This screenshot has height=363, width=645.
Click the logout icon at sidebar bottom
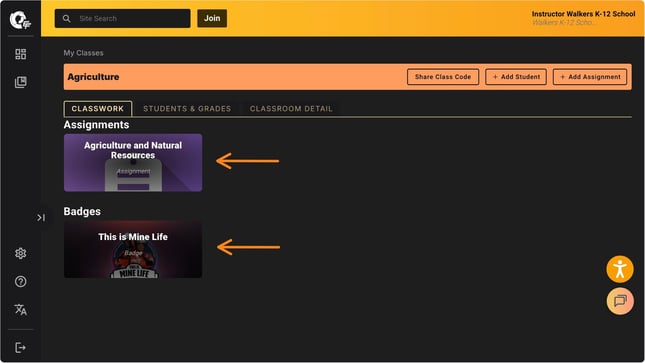pyautogui.click(x=21, y=348)
